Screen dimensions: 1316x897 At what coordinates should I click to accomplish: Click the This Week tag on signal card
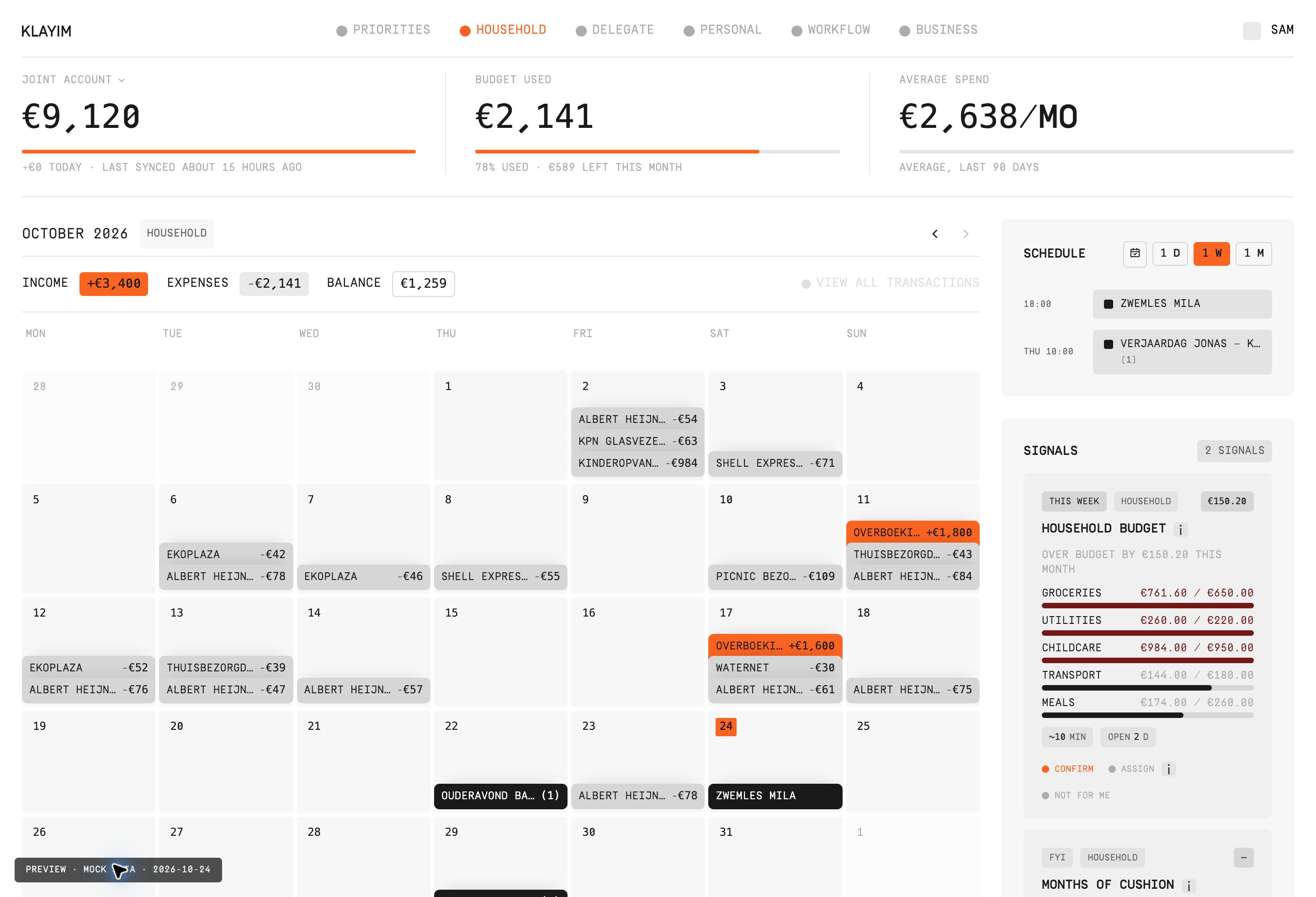coord(1074,501)
